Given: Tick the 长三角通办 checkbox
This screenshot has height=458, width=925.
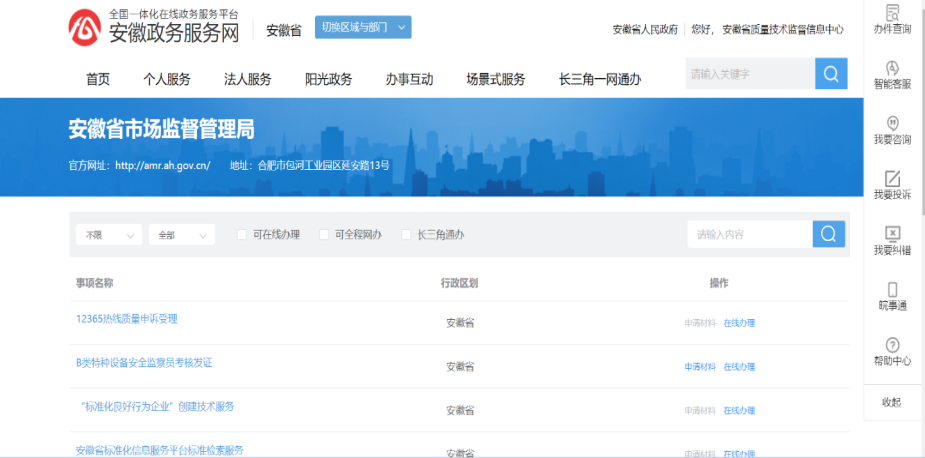Looking at the screenshot, I should [x=406, y=235].
